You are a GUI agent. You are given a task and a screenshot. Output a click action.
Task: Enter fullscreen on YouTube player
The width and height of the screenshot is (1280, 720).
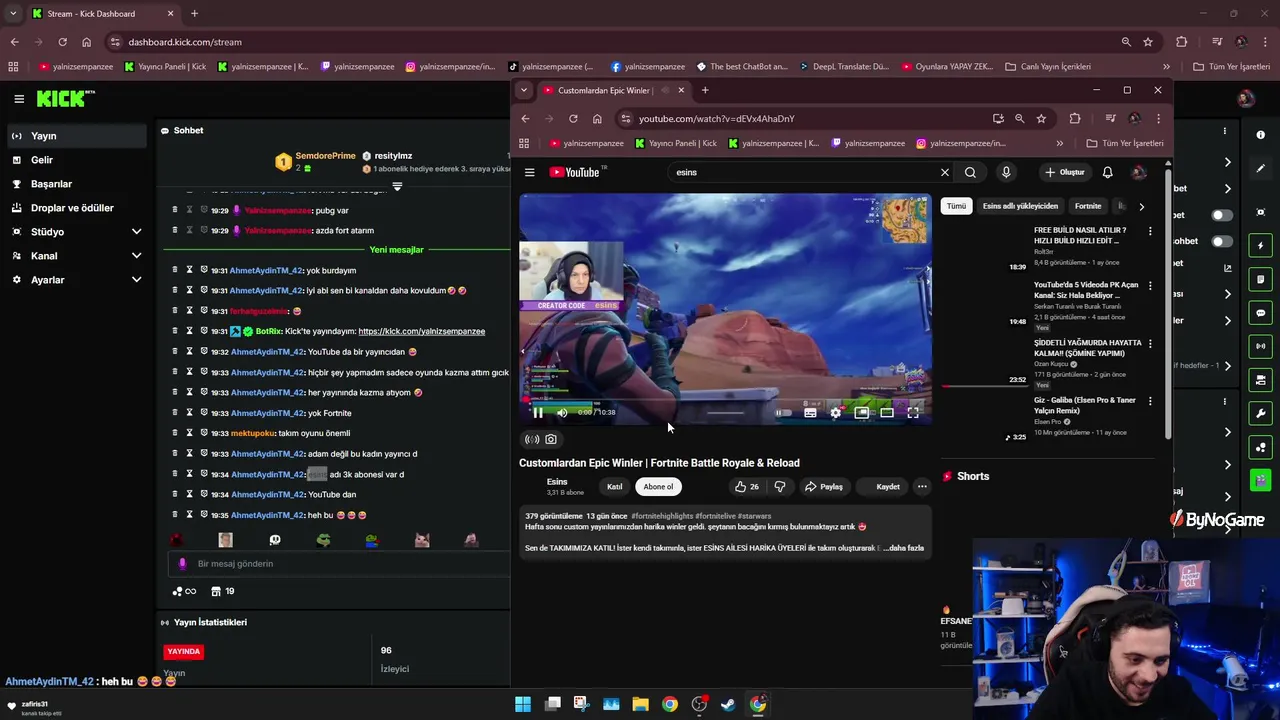point(913,412)
